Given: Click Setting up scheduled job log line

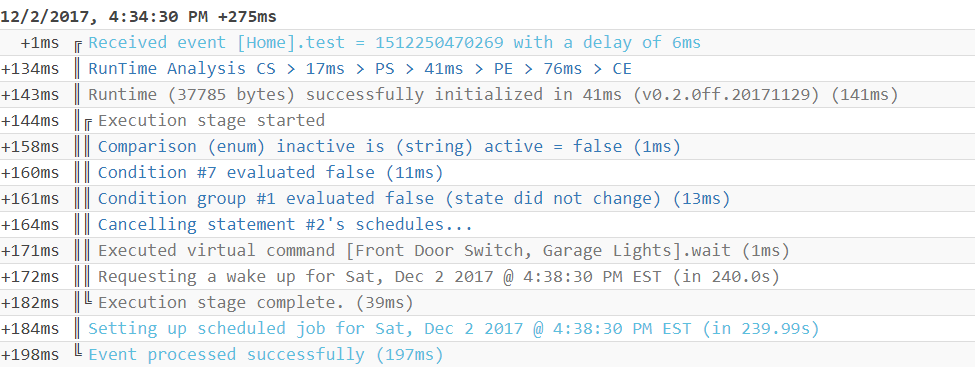Looking at the screenshot, I should (454, 329).
